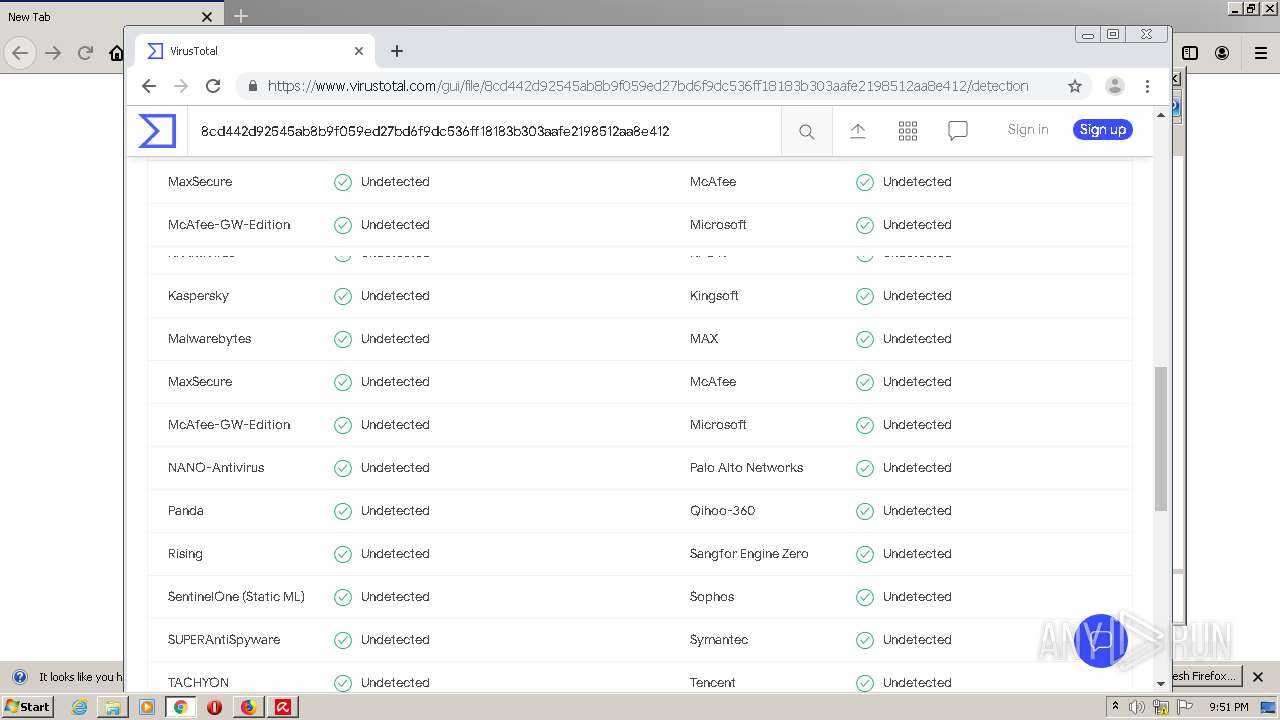
Task: Open the Chrome profile avatar icon
Action: coord(1114,86)
